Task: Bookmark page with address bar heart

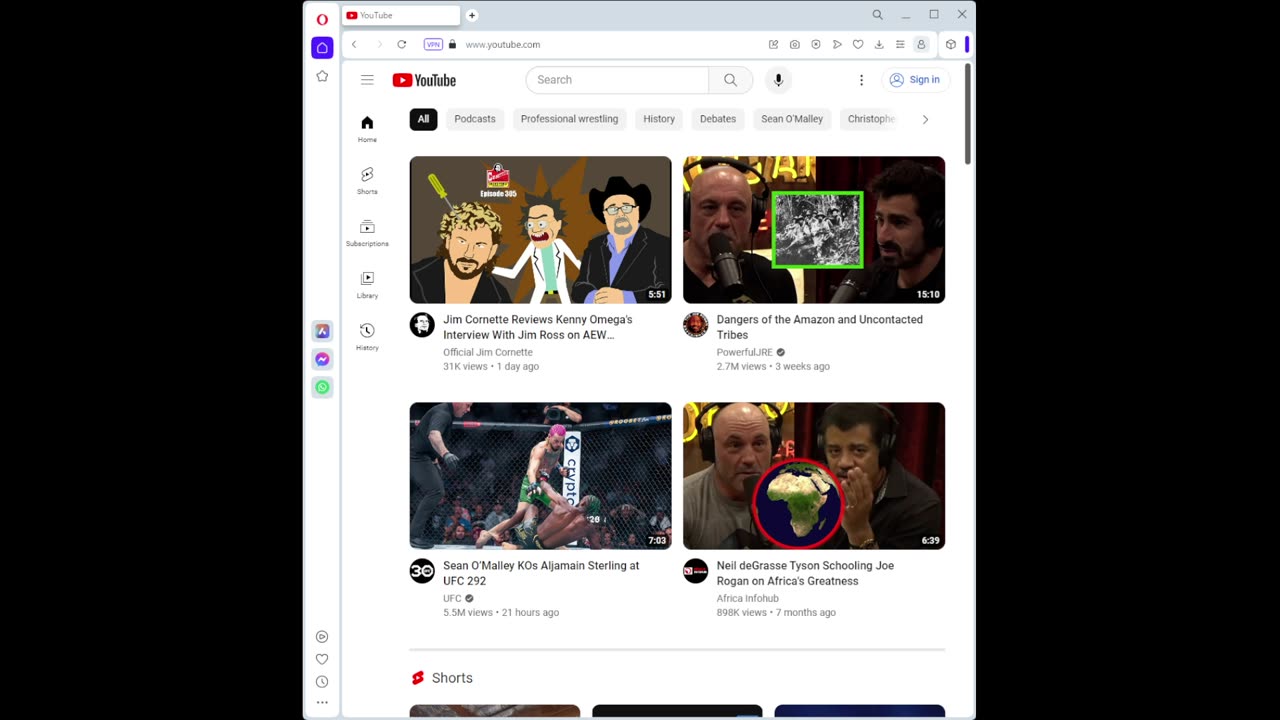Action: coord(858,44)
